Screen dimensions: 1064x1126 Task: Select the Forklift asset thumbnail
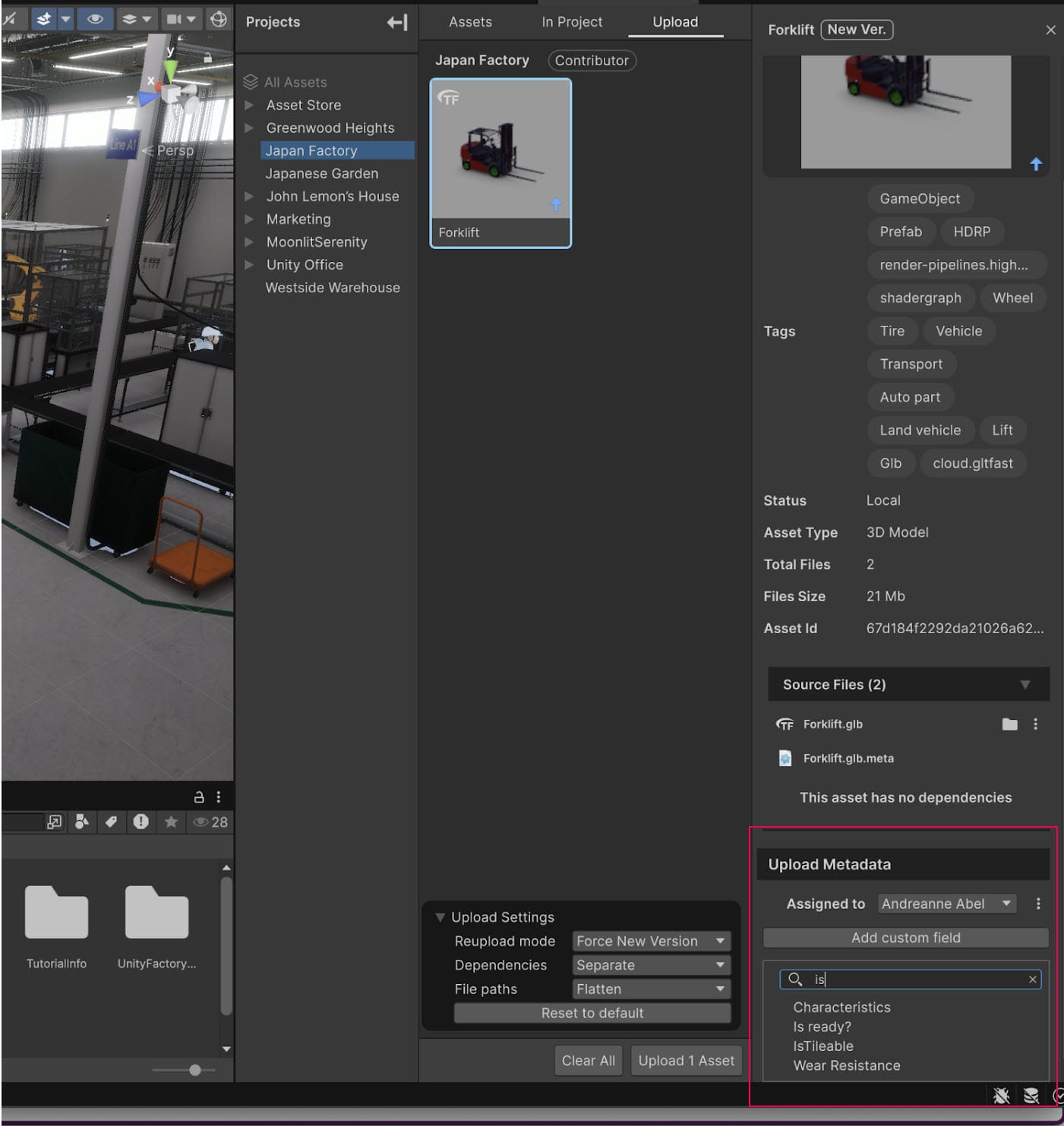[x=500, y=163]
